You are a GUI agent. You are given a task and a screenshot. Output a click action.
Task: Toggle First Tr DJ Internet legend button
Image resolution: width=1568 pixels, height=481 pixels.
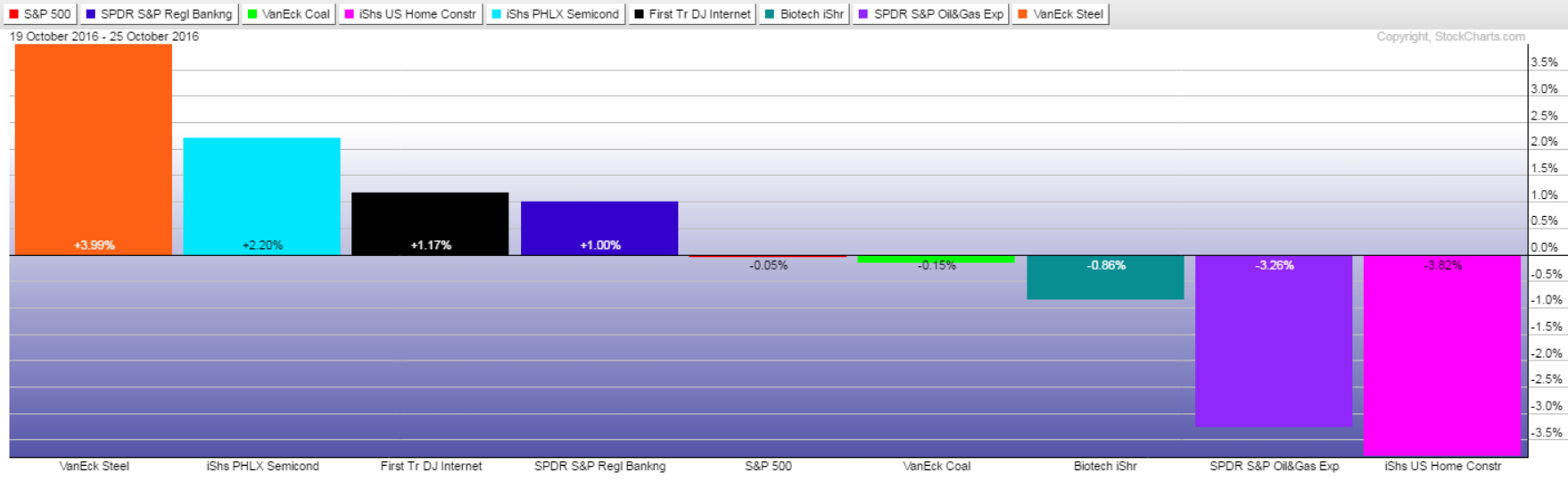tap(692, 14)
